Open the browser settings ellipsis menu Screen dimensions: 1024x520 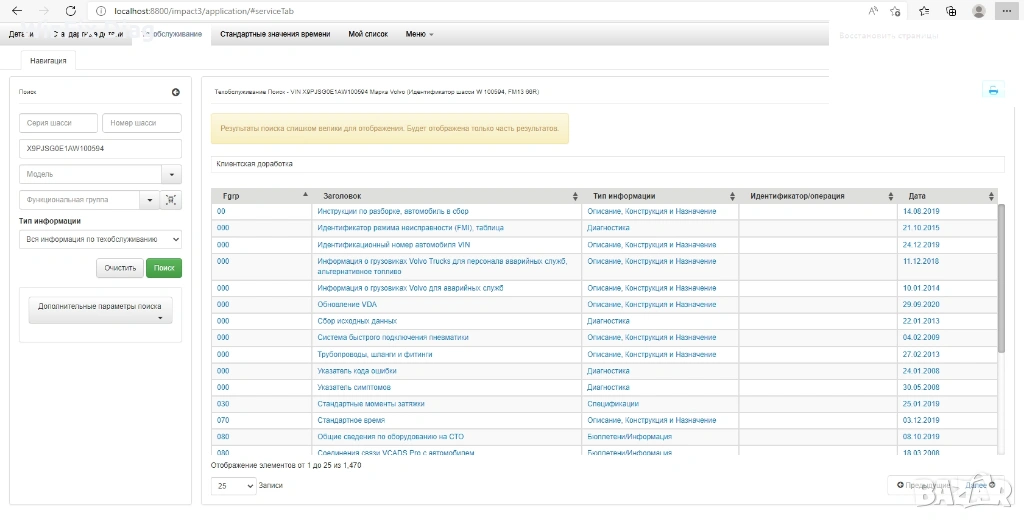point(1007,10)
